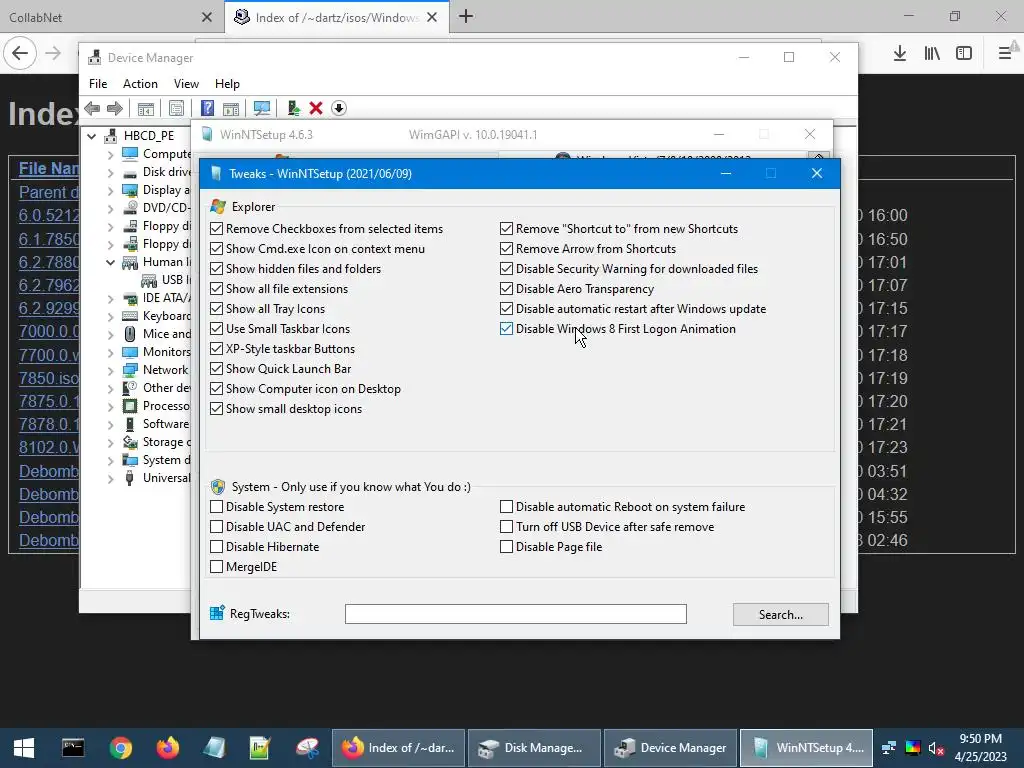Image resolution: width=1024 pixels, height=768 pixels.
Task: Toggle Firefox sidebar icon
Action: pyautogui.click(x=964, y=54)
